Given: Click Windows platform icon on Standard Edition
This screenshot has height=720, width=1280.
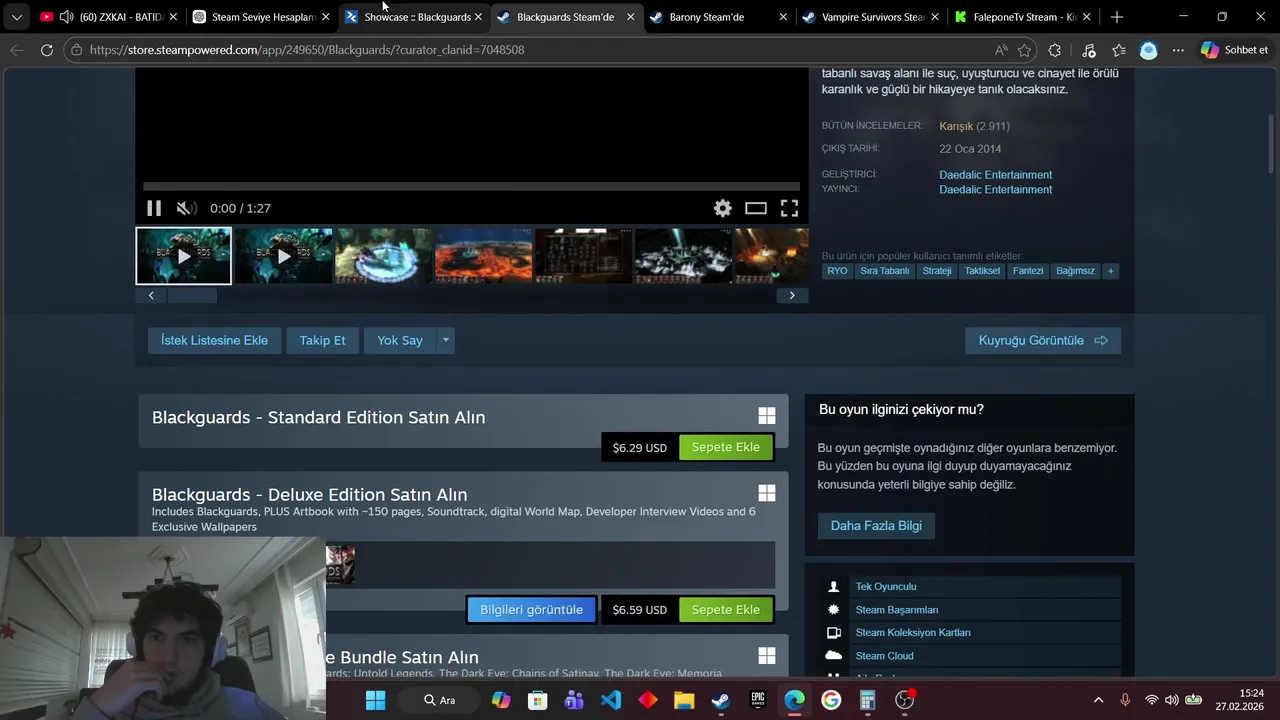Looking at the screenshot, I should 767,416.
